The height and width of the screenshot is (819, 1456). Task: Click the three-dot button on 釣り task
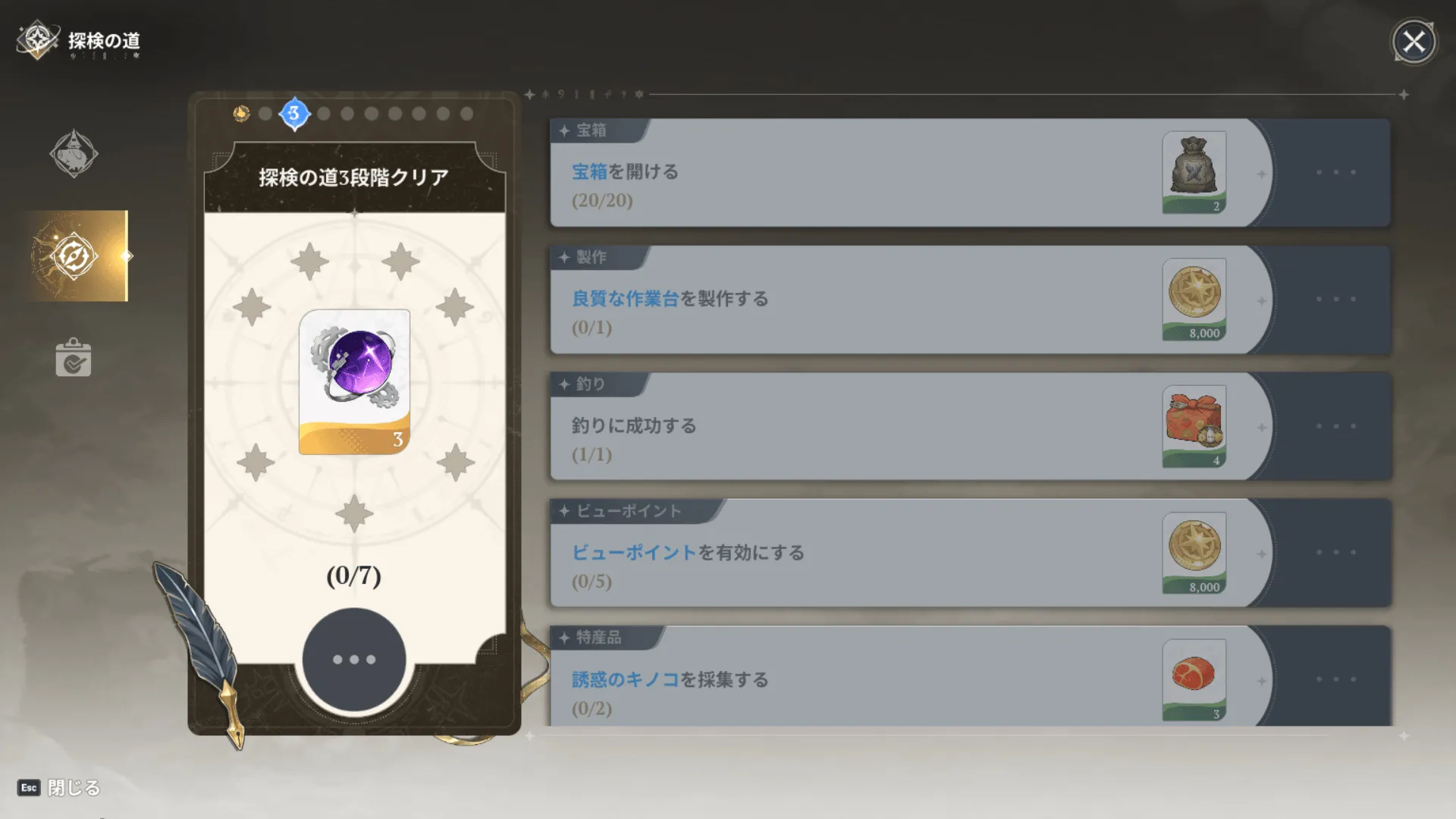click(1335, 426)
